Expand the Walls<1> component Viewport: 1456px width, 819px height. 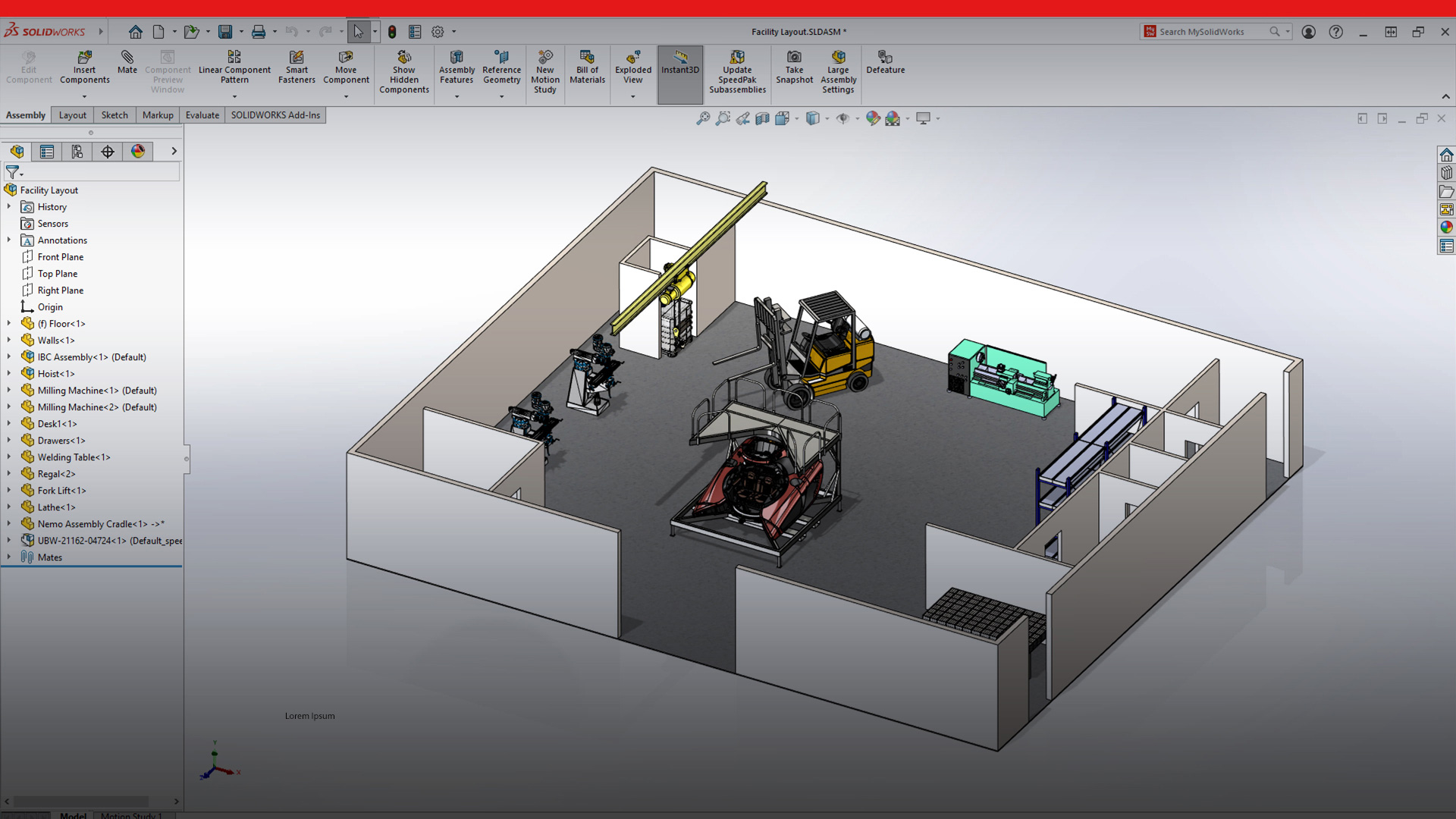tap(9, 340)
